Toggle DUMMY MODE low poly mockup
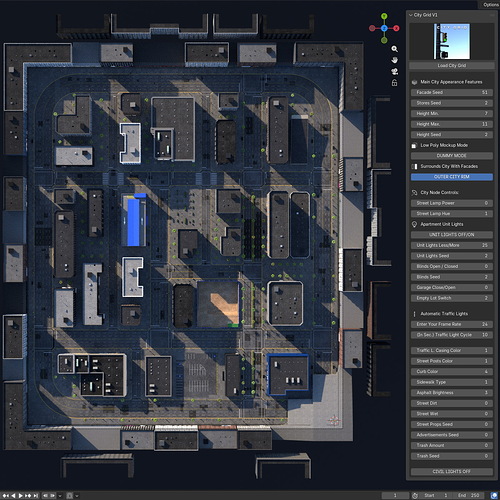500x500 pixels. (x=452, y=156)
